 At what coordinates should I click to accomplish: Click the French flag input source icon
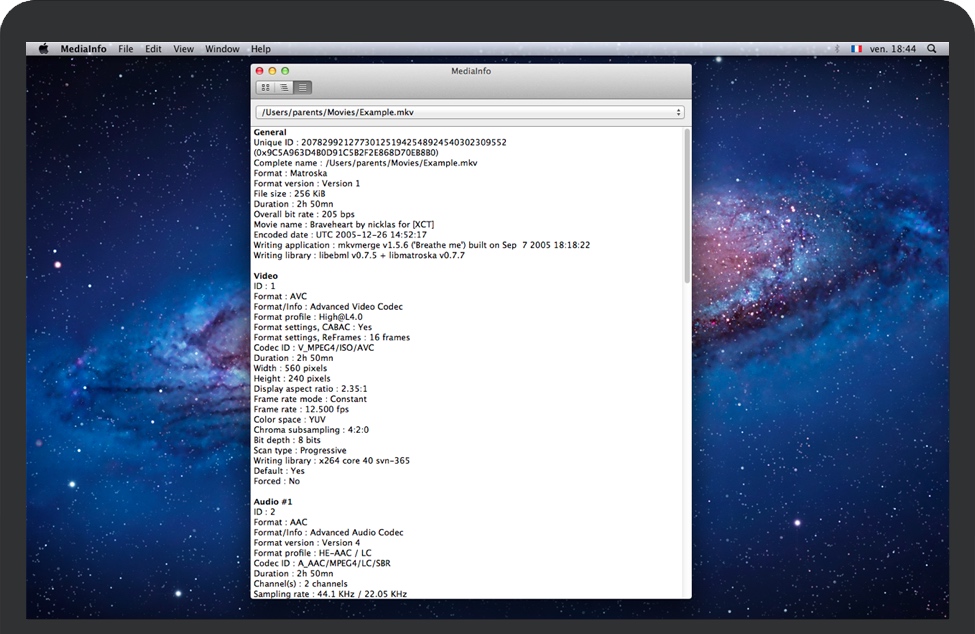click(856, 49)
